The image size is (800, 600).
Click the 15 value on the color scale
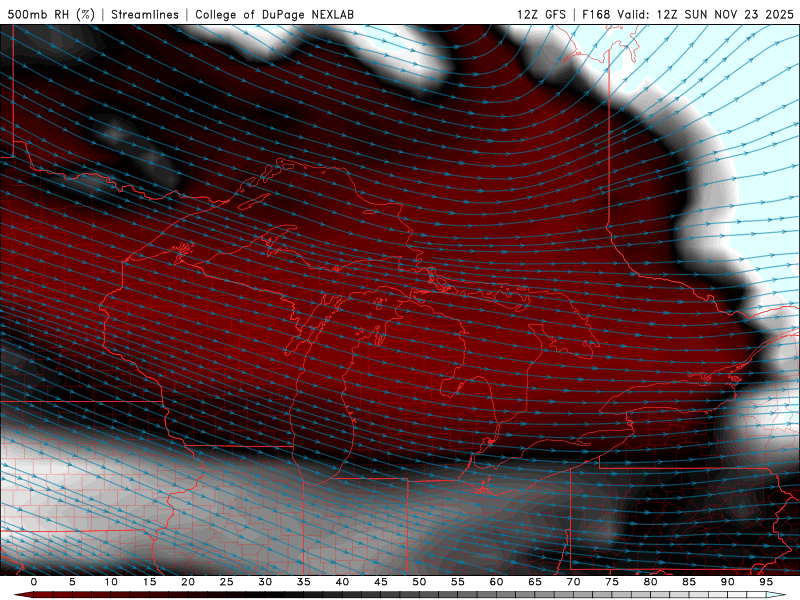point(149,582)
